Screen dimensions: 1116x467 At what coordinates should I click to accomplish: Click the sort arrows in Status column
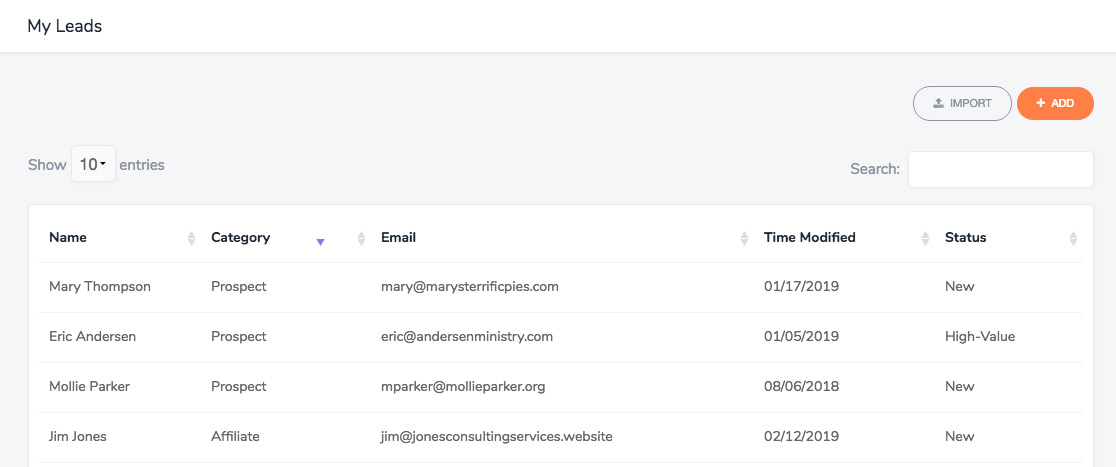click(1073, 238)
